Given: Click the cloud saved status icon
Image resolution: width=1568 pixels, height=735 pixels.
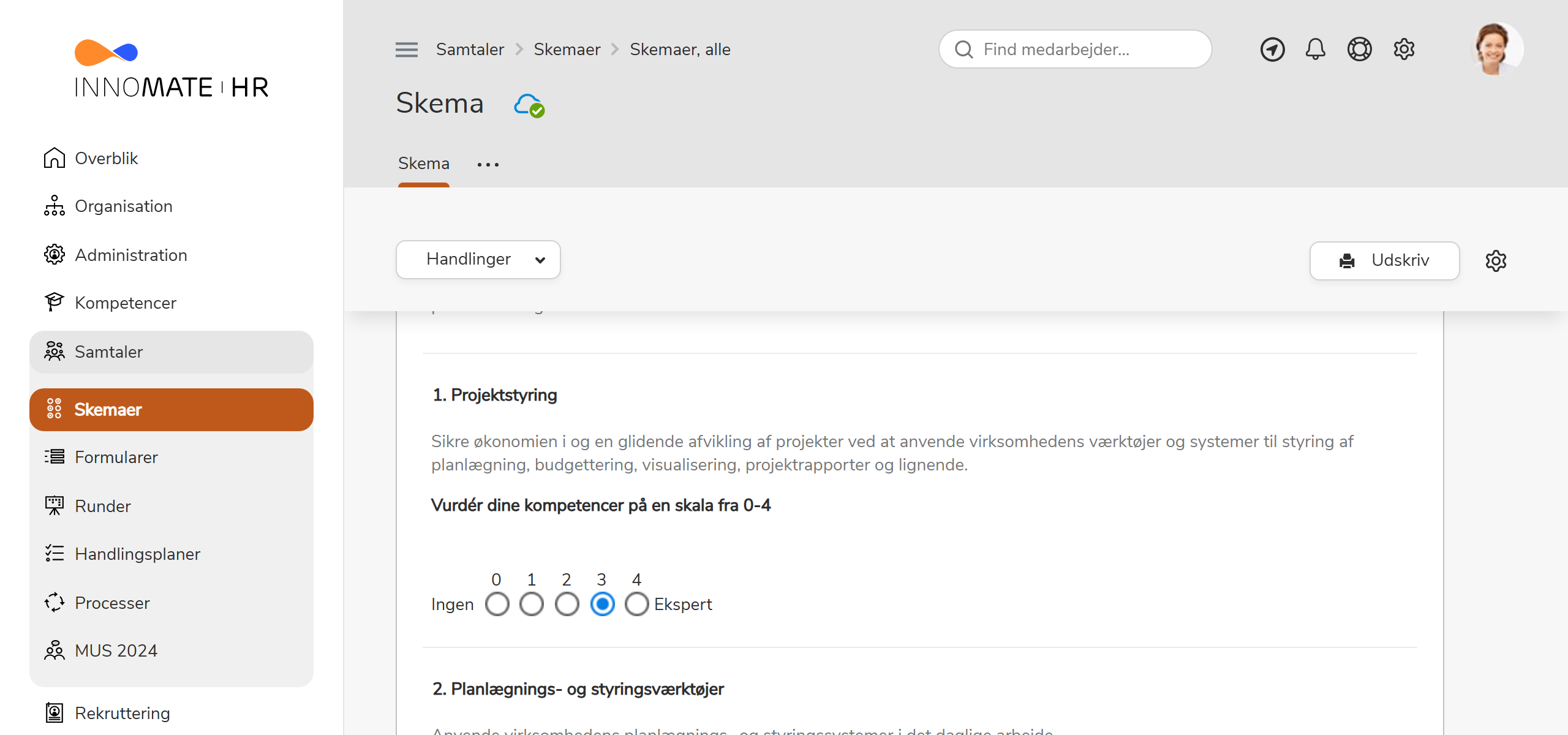Looking at the screenshot, I should [529, 105].
